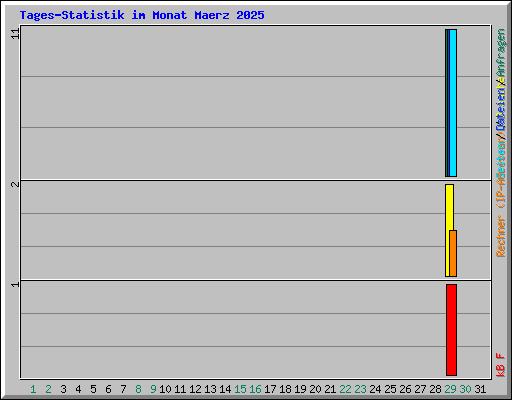Click the red 'kB F' legend label
The width and height of the screenshot is (512, 400).
(x=501, y=365)
